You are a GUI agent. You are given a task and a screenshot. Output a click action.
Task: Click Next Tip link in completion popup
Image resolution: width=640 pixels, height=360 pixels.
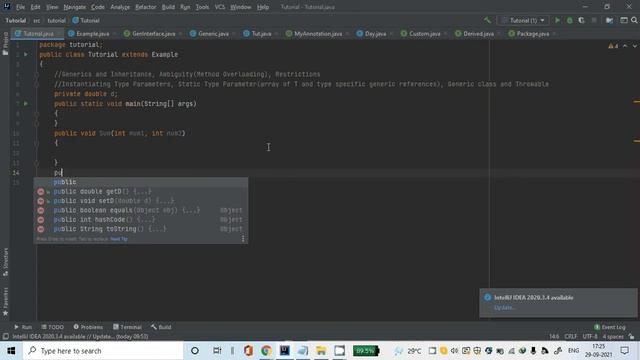[x=119, y=239]
